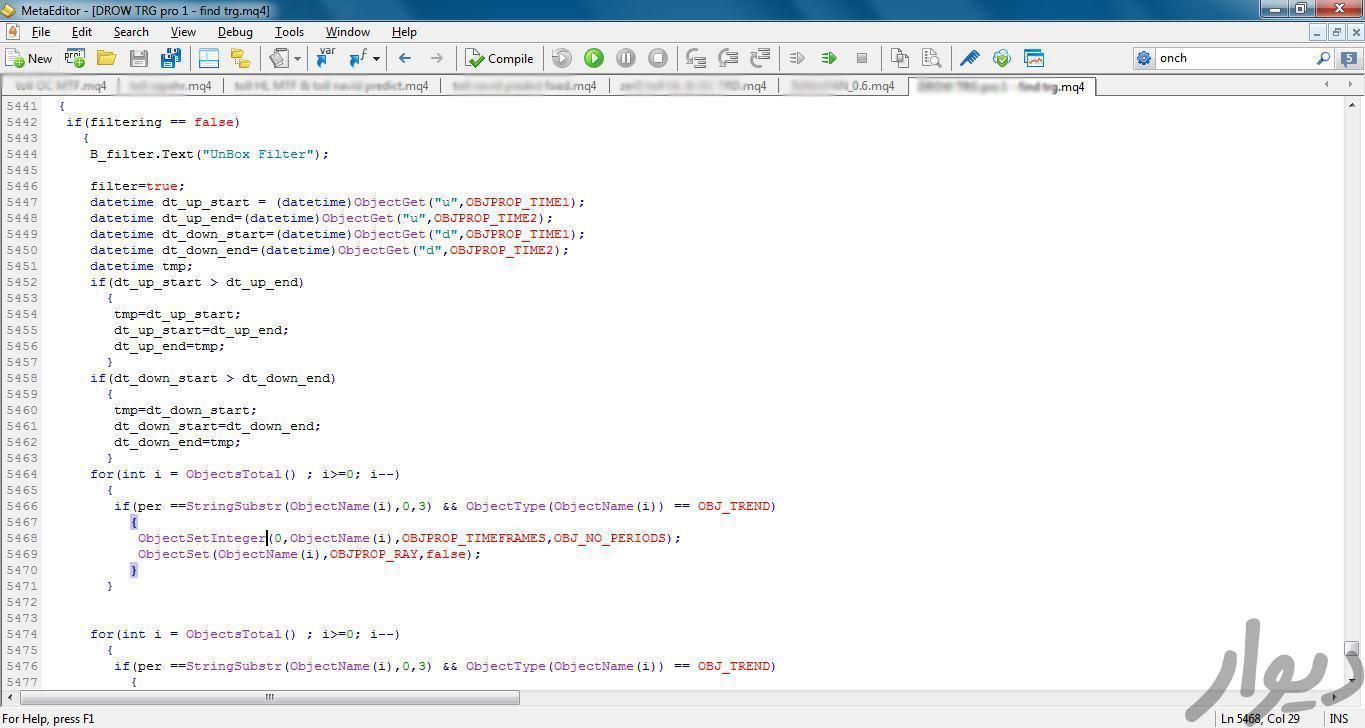Stop profiling square icon
Screen dimensions: 1365x728
[x=861, y=58]
